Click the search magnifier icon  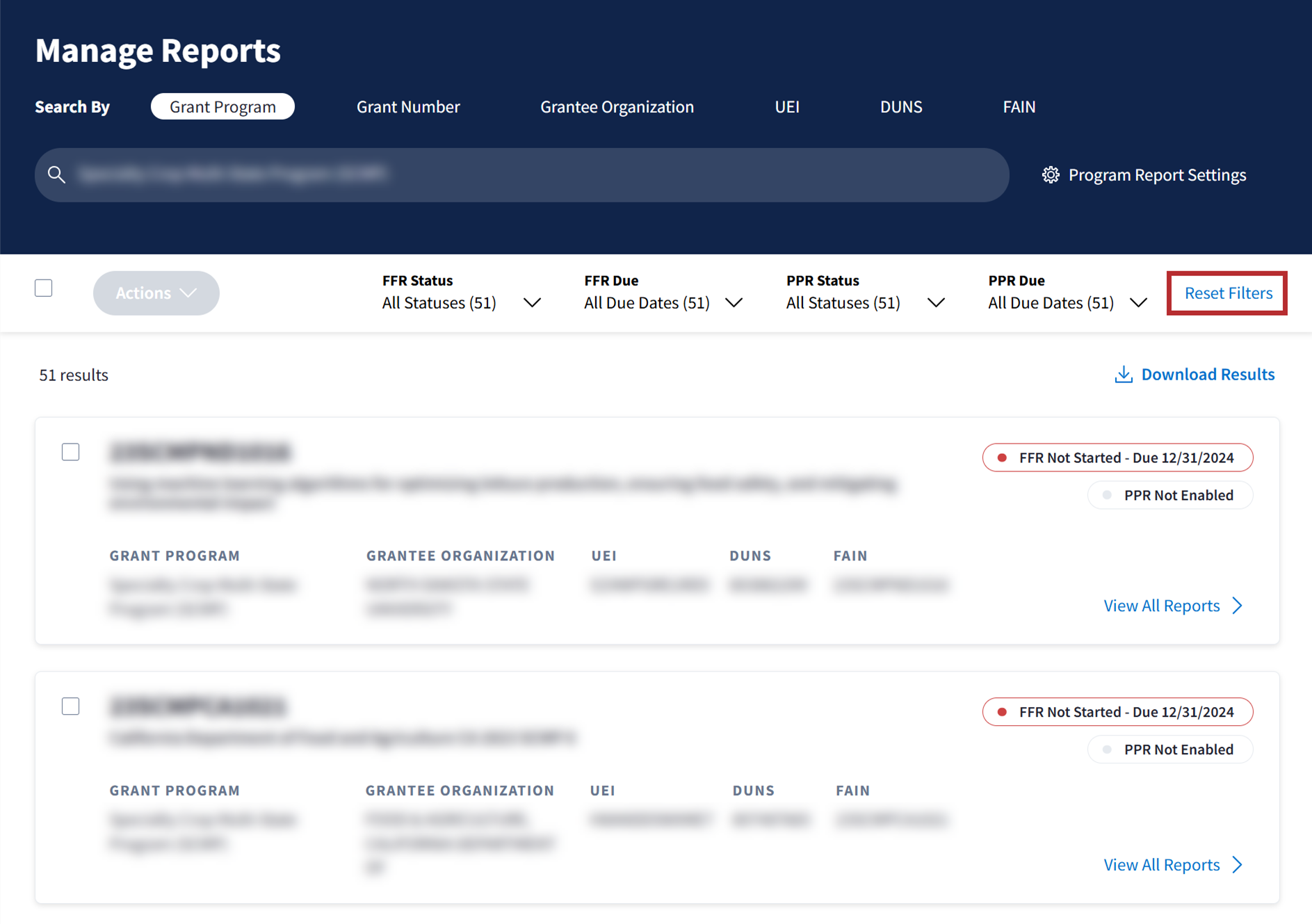[57, 175]
